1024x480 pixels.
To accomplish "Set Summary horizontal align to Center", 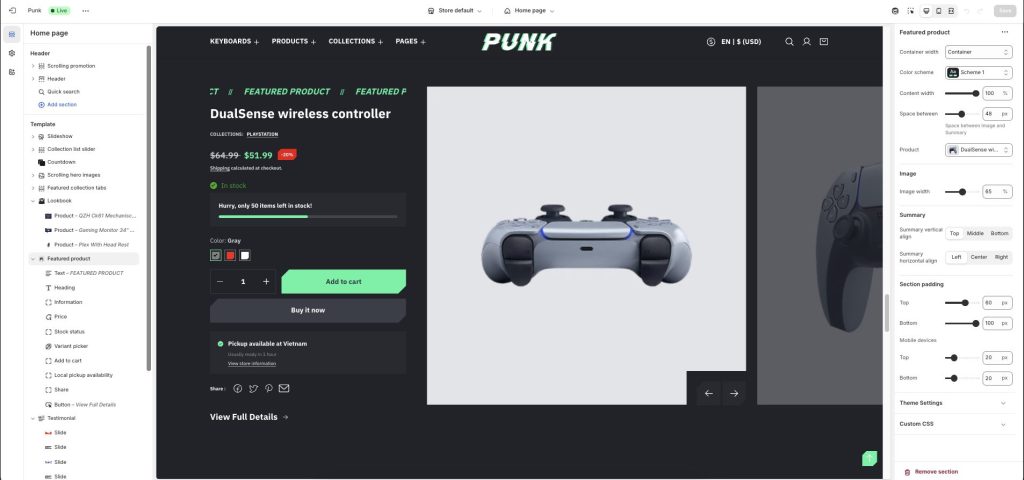I will tap(978, 257).
